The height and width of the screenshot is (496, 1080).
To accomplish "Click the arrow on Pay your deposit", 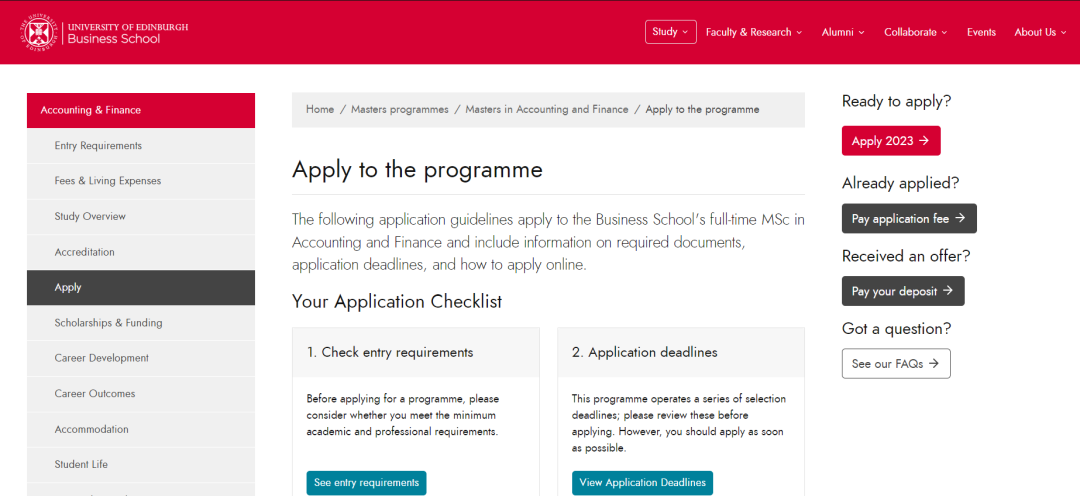I will [948, 291].
